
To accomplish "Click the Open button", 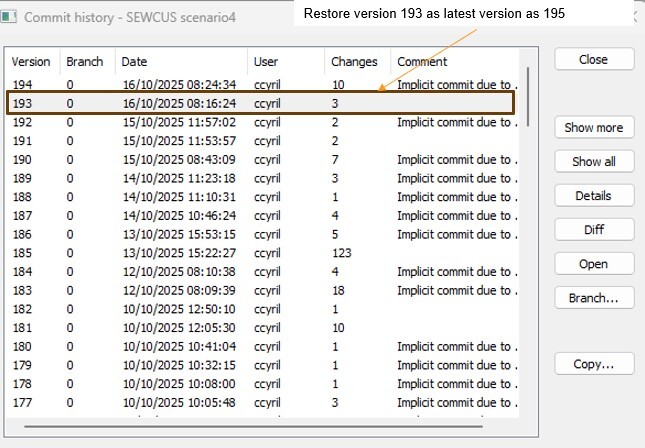I will click(x=593, y=265).
